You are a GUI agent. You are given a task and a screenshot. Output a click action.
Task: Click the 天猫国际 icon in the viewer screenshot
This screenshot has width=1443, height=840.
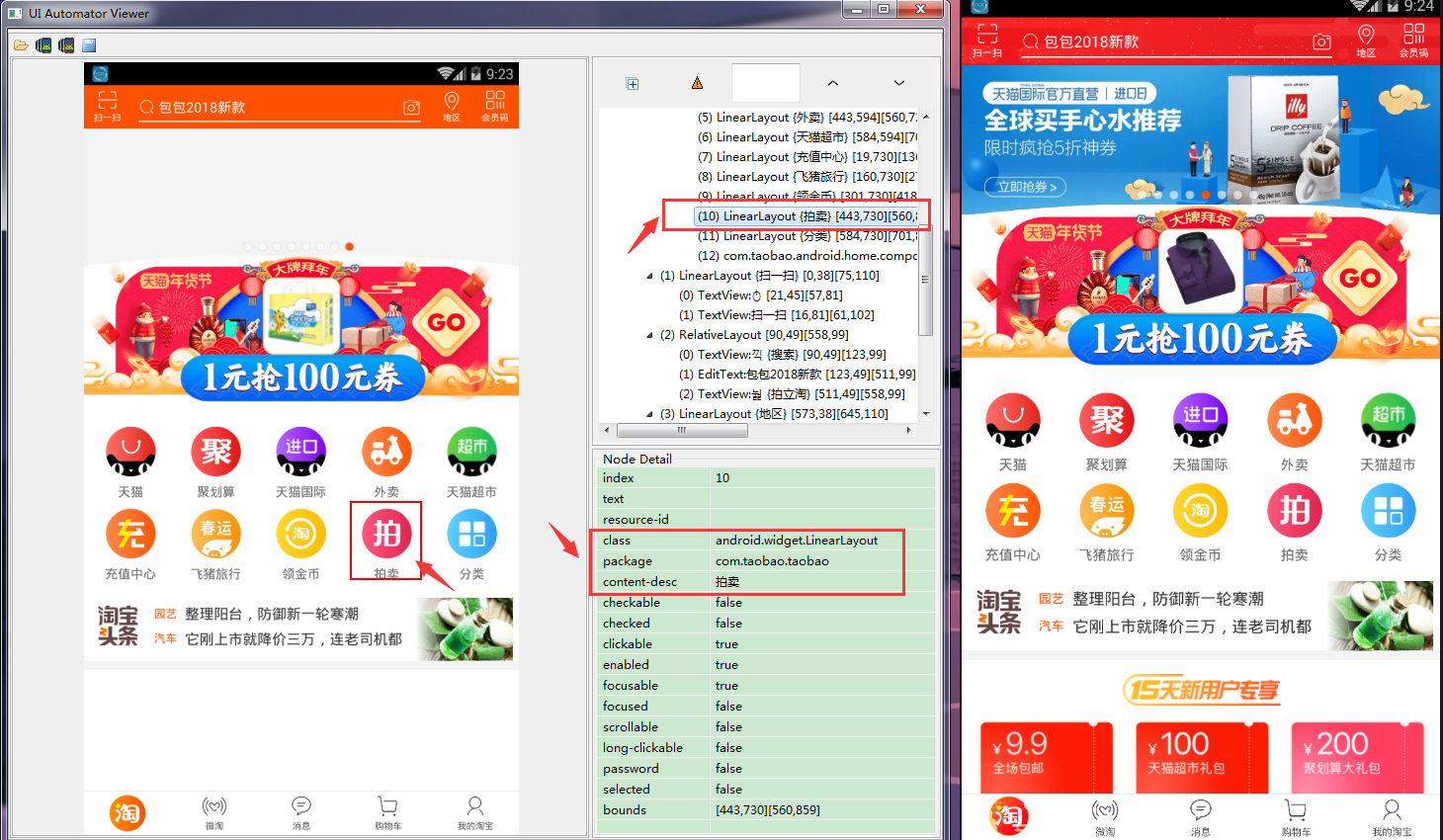click(300, 452)
